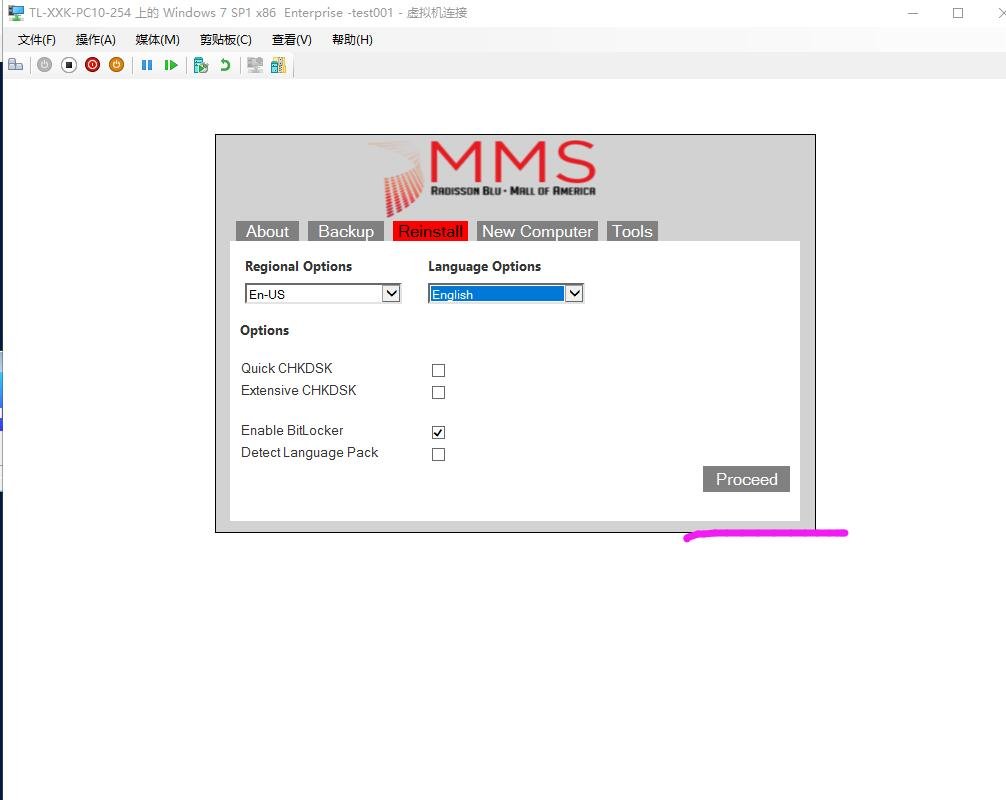The height and width of the screenshot is (800, 1006).
Task: Open the 查看(V) menu
Action: tap(291, 40)
